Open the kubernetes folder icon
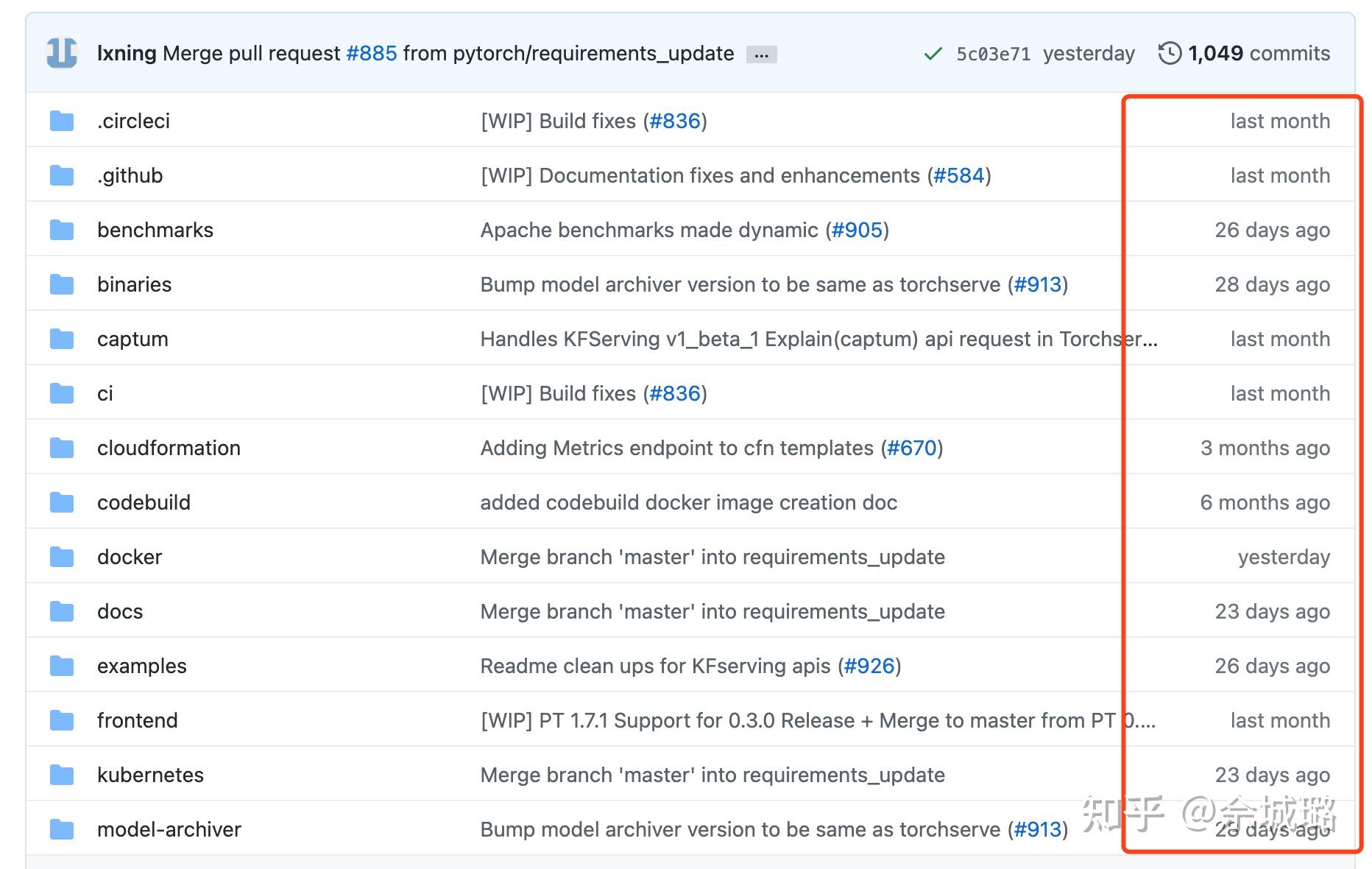Viewport: 1372px width, 869px height. (61, 774)
